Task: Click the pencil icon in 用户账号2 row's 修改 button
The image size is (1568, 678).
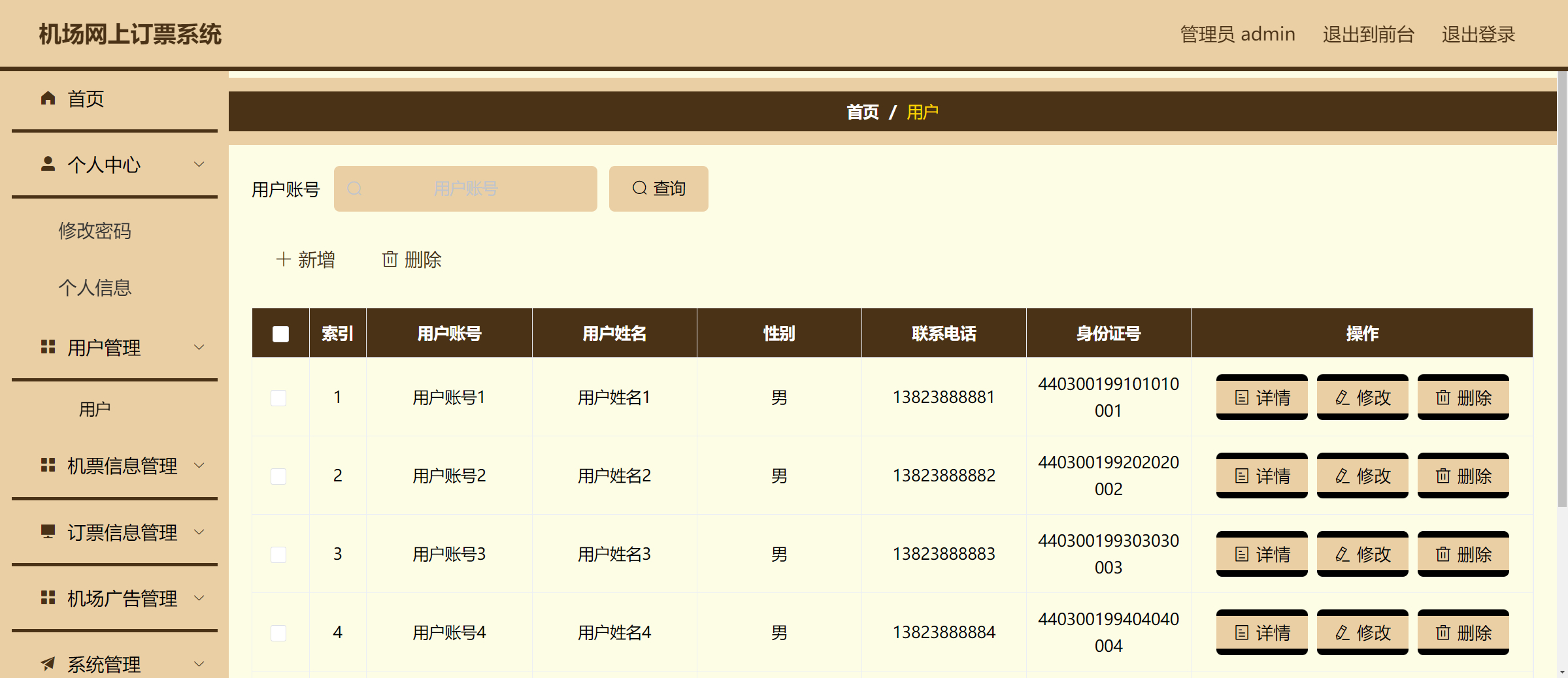Action: pos(1343,476)
